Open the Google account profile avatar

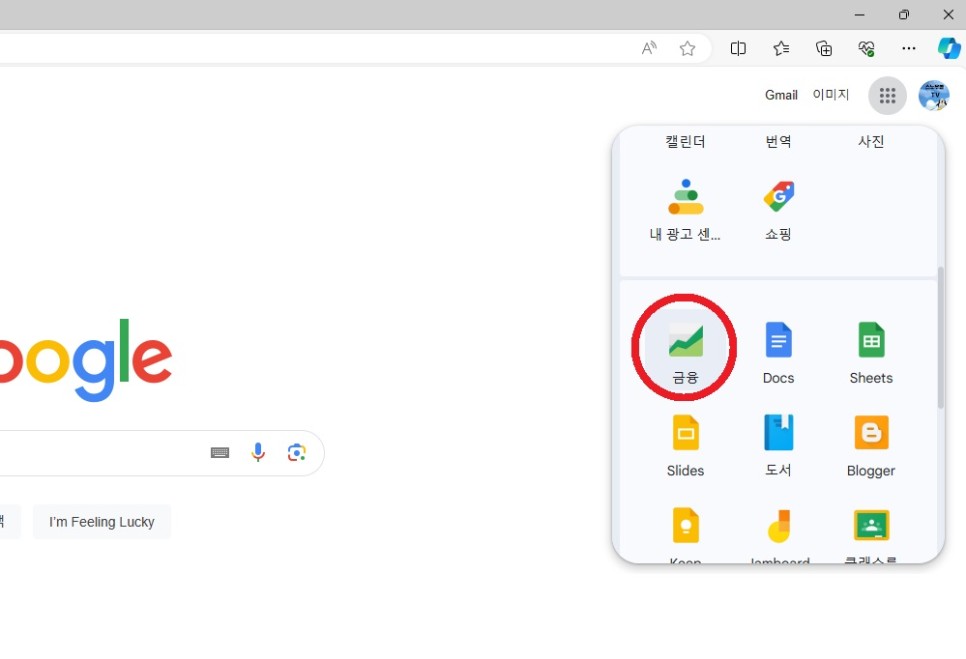tap(934, 95)
